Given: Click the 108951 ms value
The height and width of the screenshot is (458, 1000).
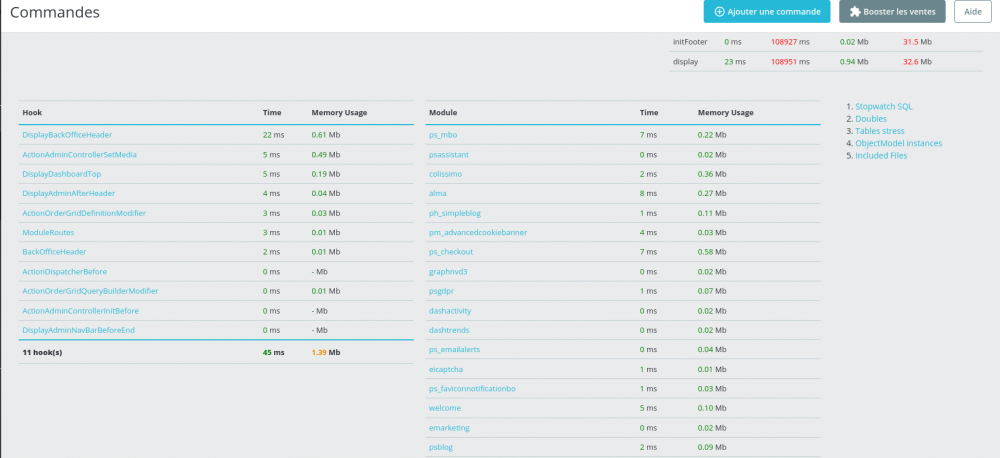Looking at the screenshot, I should (x=790, y=62).
